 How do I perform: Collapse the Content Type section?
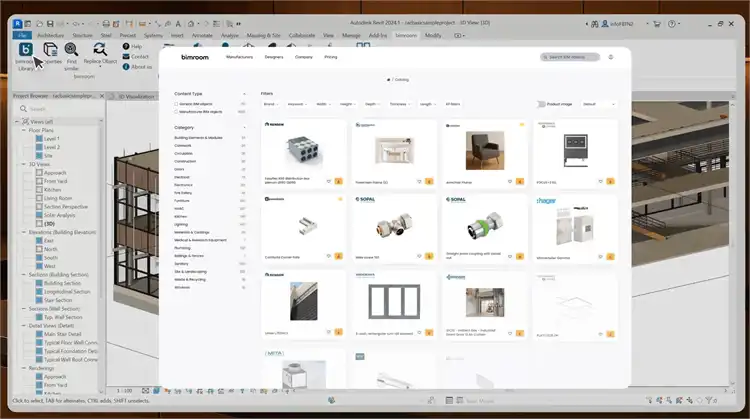point(244,94)
